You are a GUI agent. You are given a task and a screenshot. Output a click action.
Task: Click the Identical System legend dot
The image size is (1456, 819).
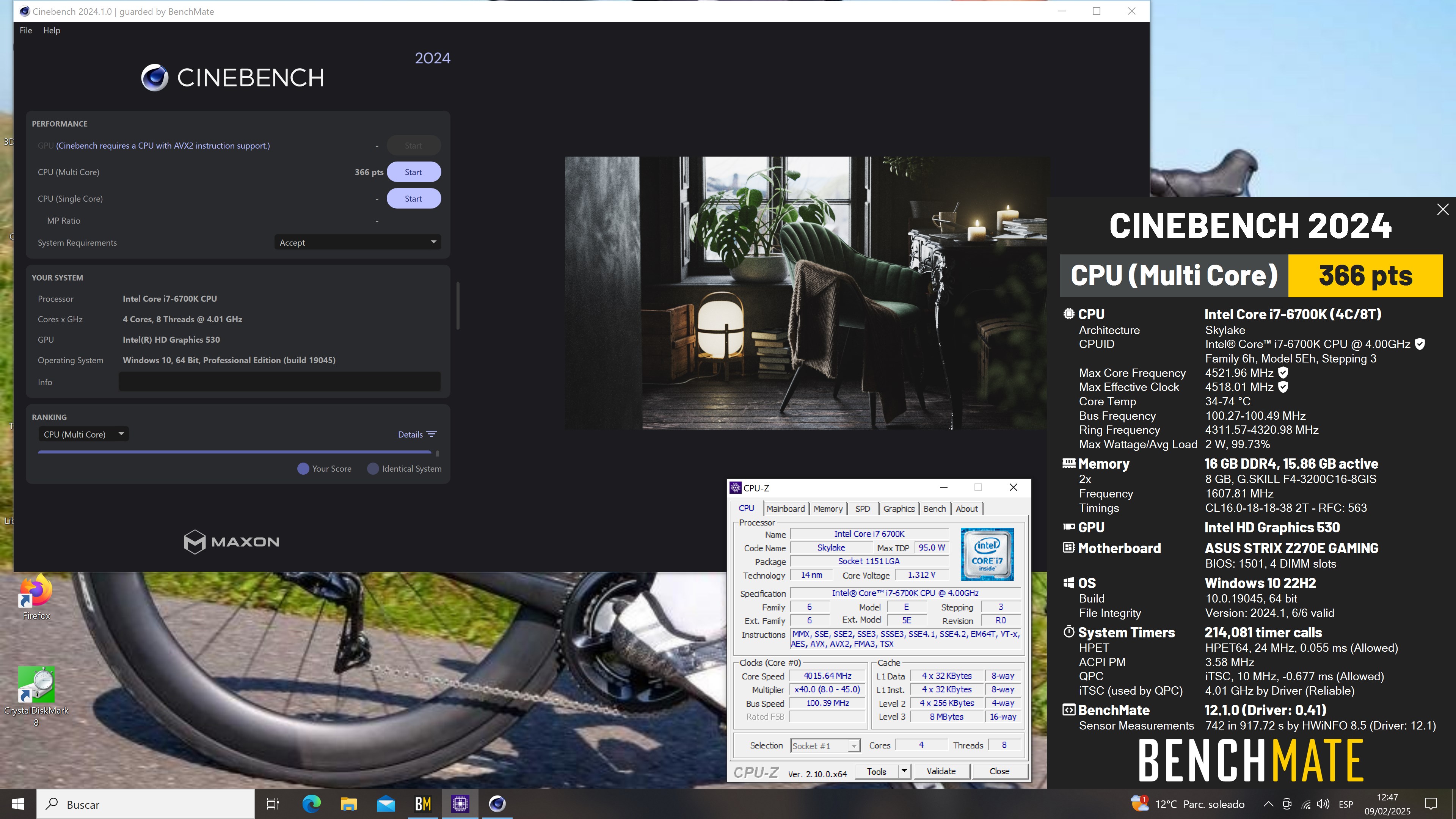pyautogui.click(x=373, y=469)
